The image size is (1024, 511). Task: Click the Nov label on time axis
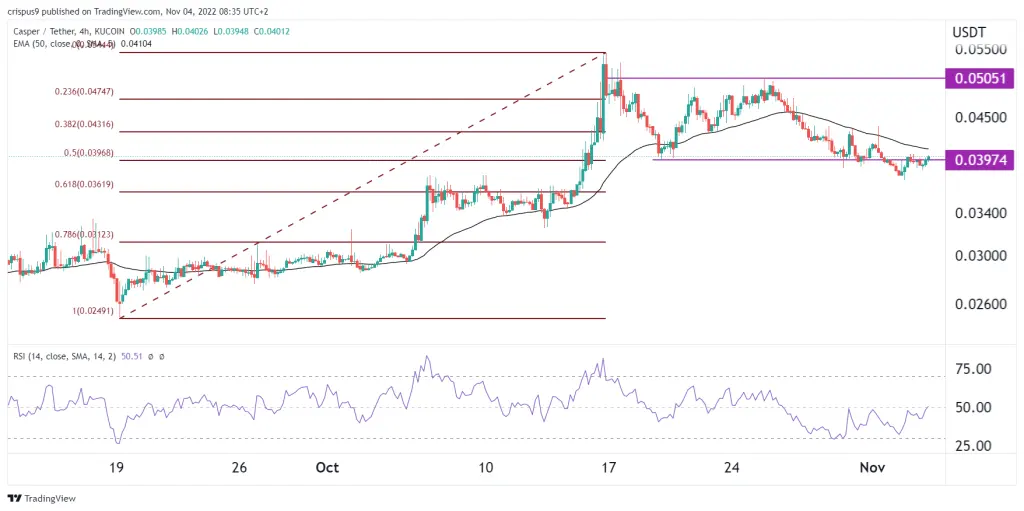click(x=872, y=468)
